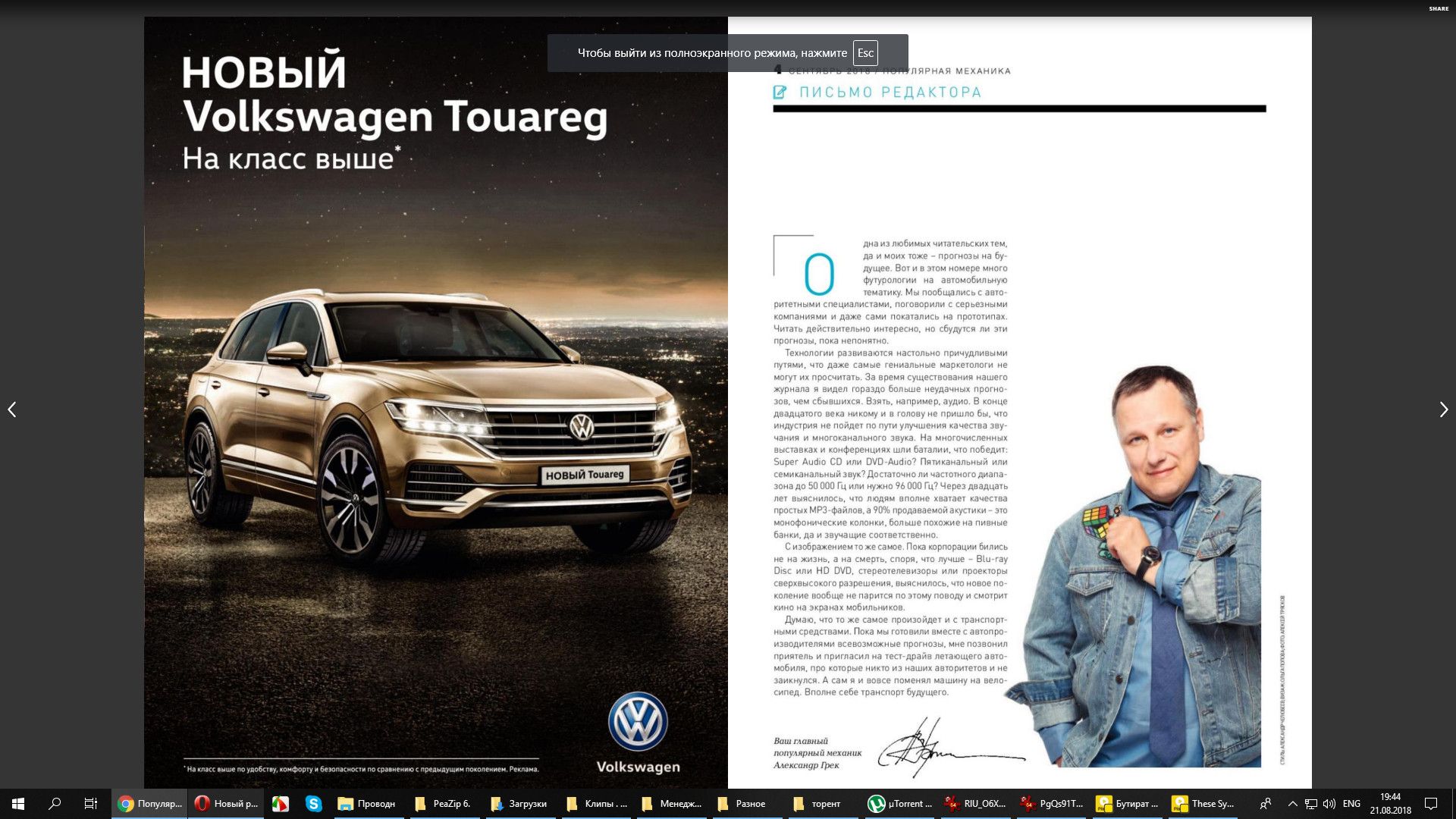Click the Esc key hint in fullscreen notice
1456x819 pixels.
tap(865, 53)
